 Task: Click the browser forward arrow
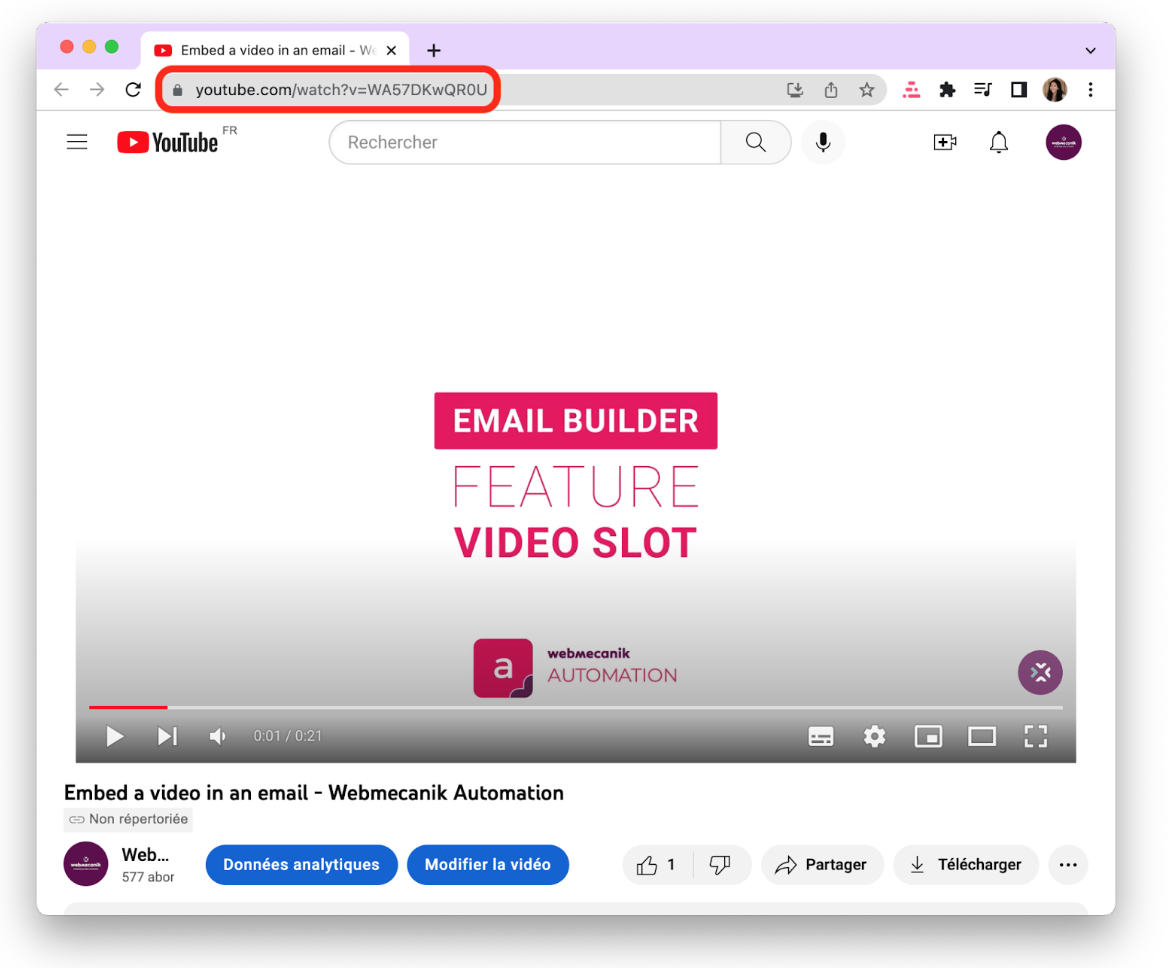click(x=97, y=90)
